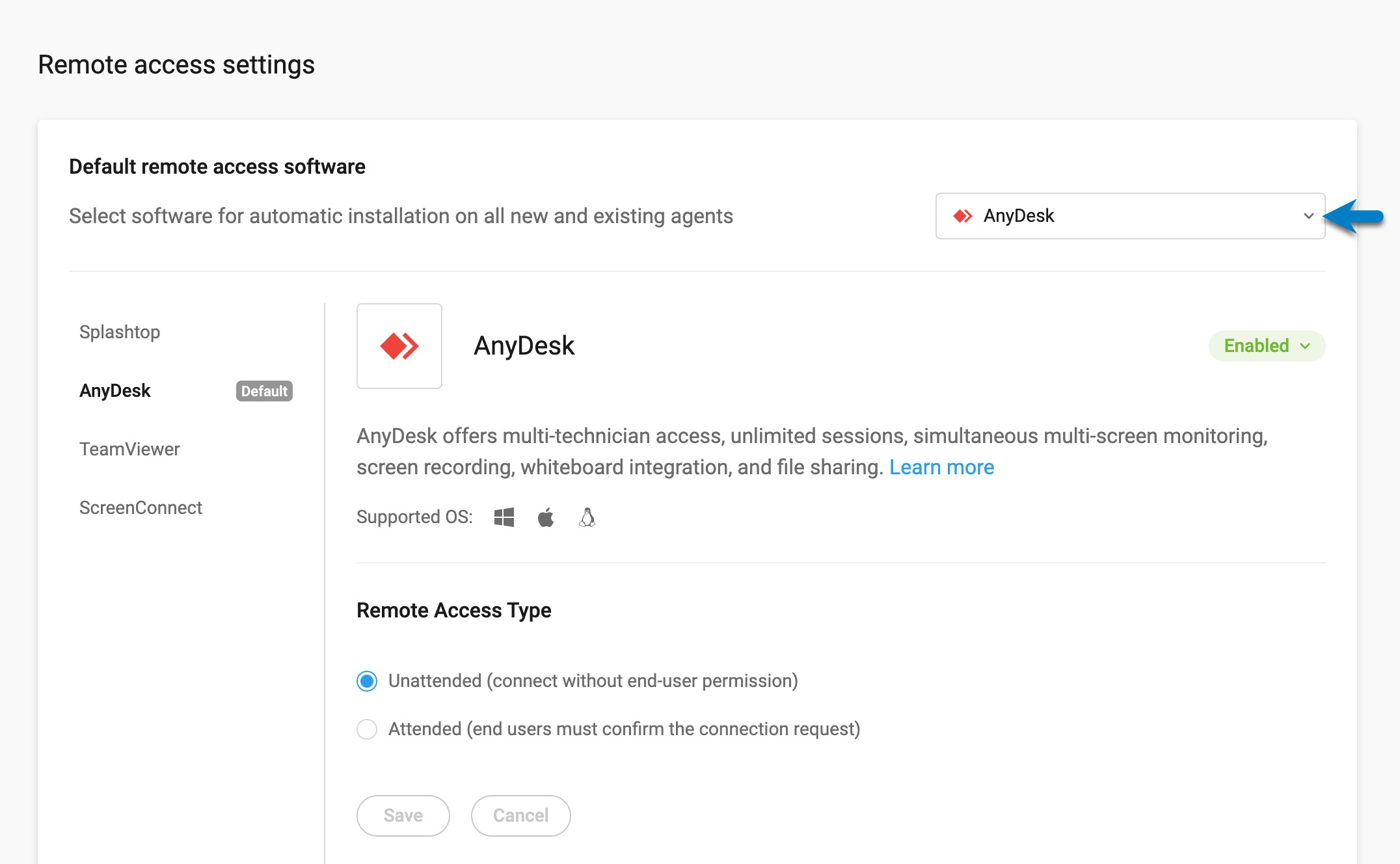This screenshot has height=864, width=1400.
Task: Open the default remote access software dropdown
Action: [x=1129, y=216]
